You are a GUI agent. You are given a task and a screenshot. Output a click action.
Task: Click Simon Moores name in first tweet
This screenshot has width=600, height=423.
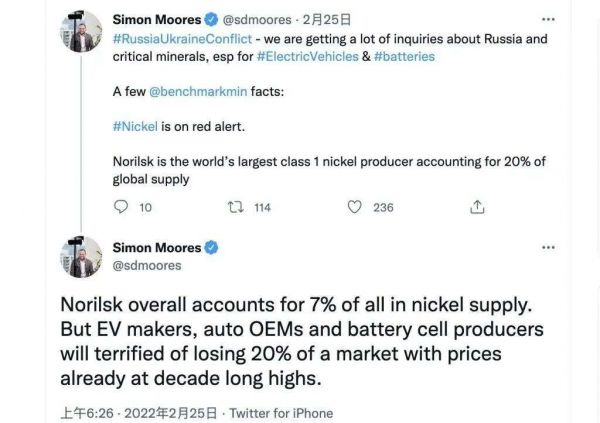[x=157, y=19]
